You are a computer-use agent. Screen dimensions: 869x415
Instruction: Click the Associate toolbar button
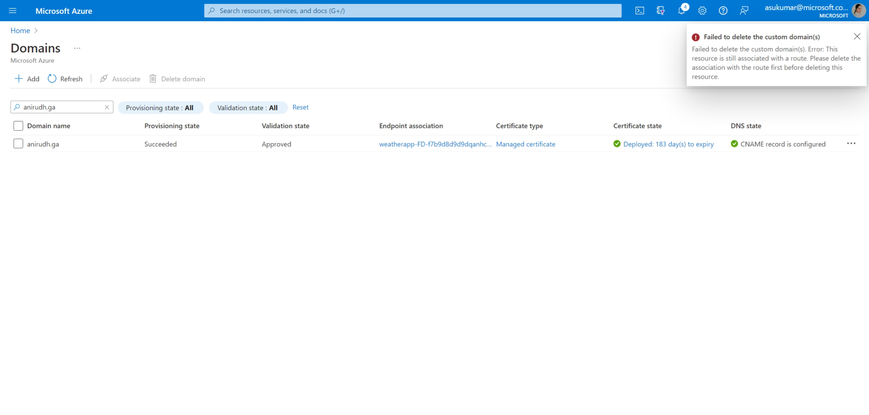point(120,79)
